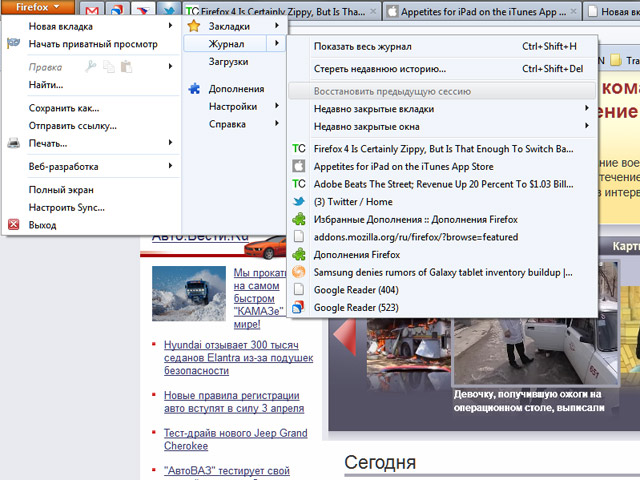Viewport: 640px width, 480px height.
Task: Select Показать весь журнал entry
Action: 442,47
